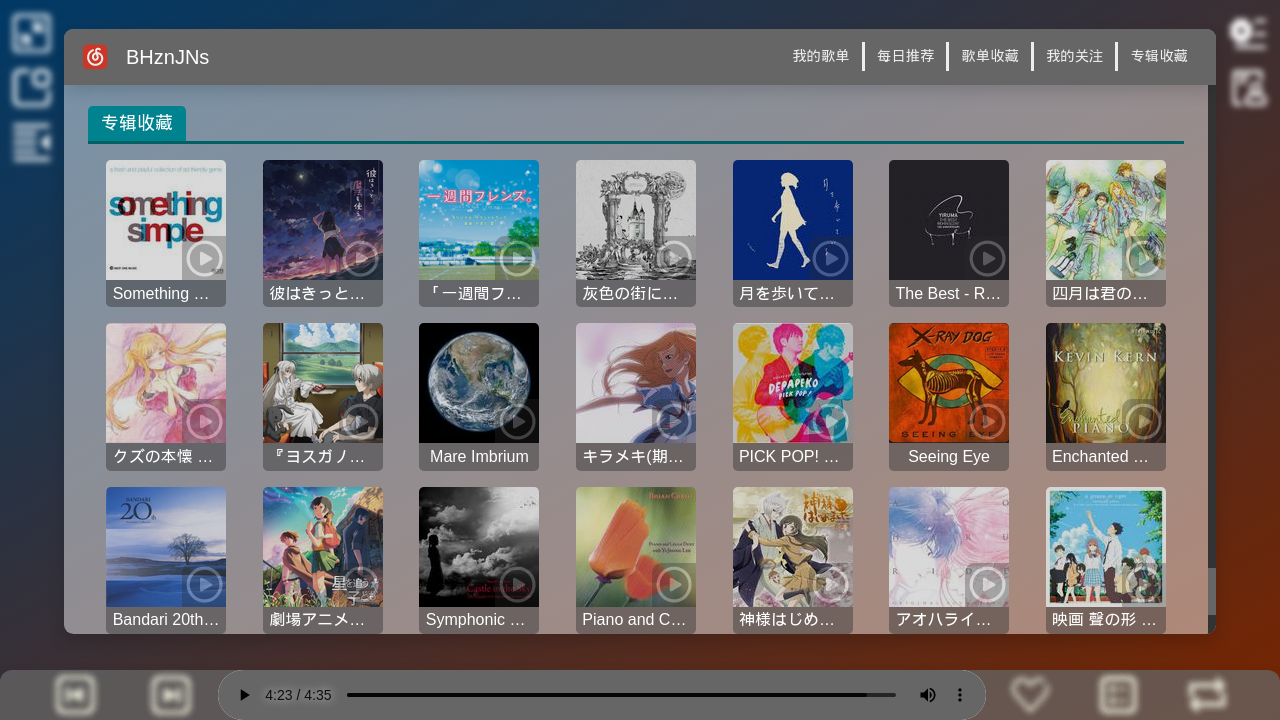Viewport: 1280px width, 720px height.
Task: Open 我的歌单 in the top navigation
Action: (821, 56)
